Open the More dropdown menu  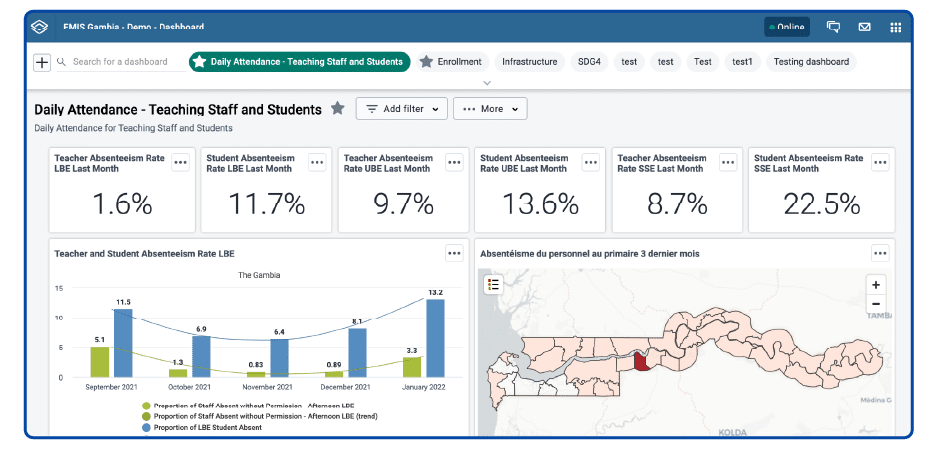490,109
